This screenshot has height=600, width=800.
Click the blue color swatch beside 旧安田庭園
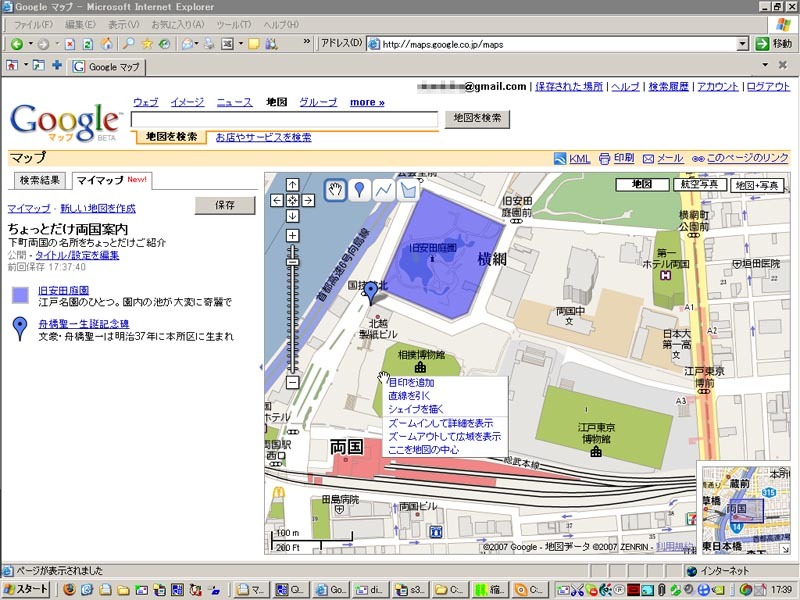click(x=20, y=295)
